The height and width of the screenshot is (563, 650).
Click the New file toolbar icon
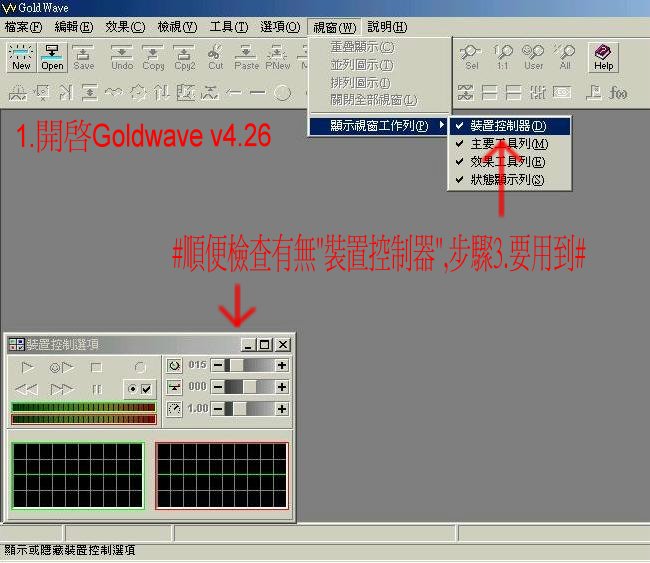21,58
